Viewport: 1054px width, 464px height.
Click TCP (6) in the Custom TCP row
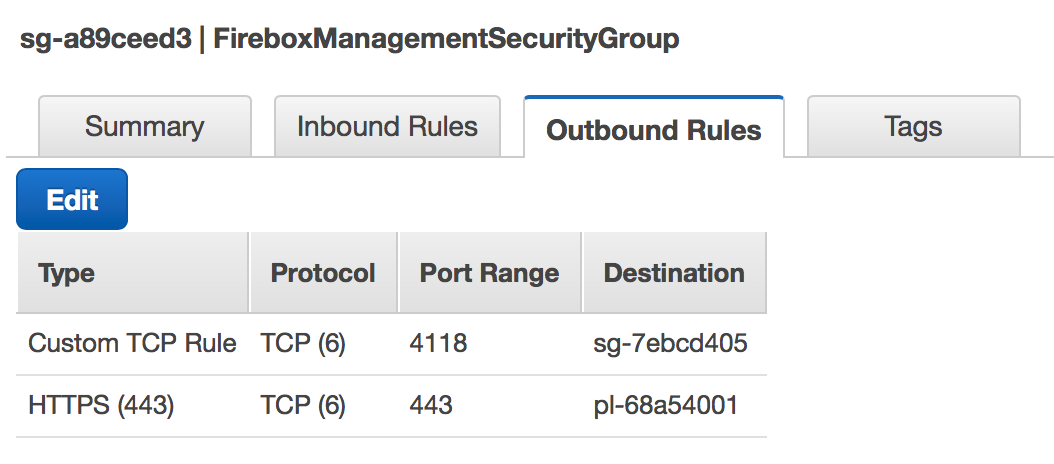(x=303, y=344)
